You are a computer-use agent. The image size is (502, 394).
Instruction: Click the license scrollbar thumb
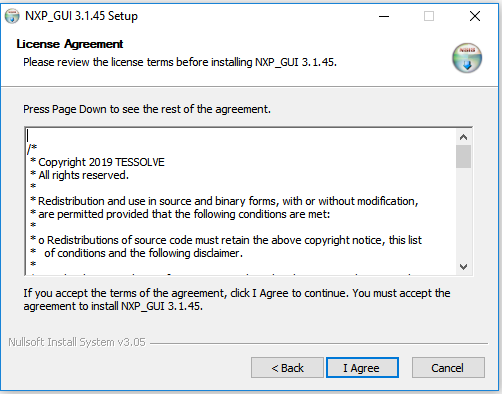tap(463, 156)
